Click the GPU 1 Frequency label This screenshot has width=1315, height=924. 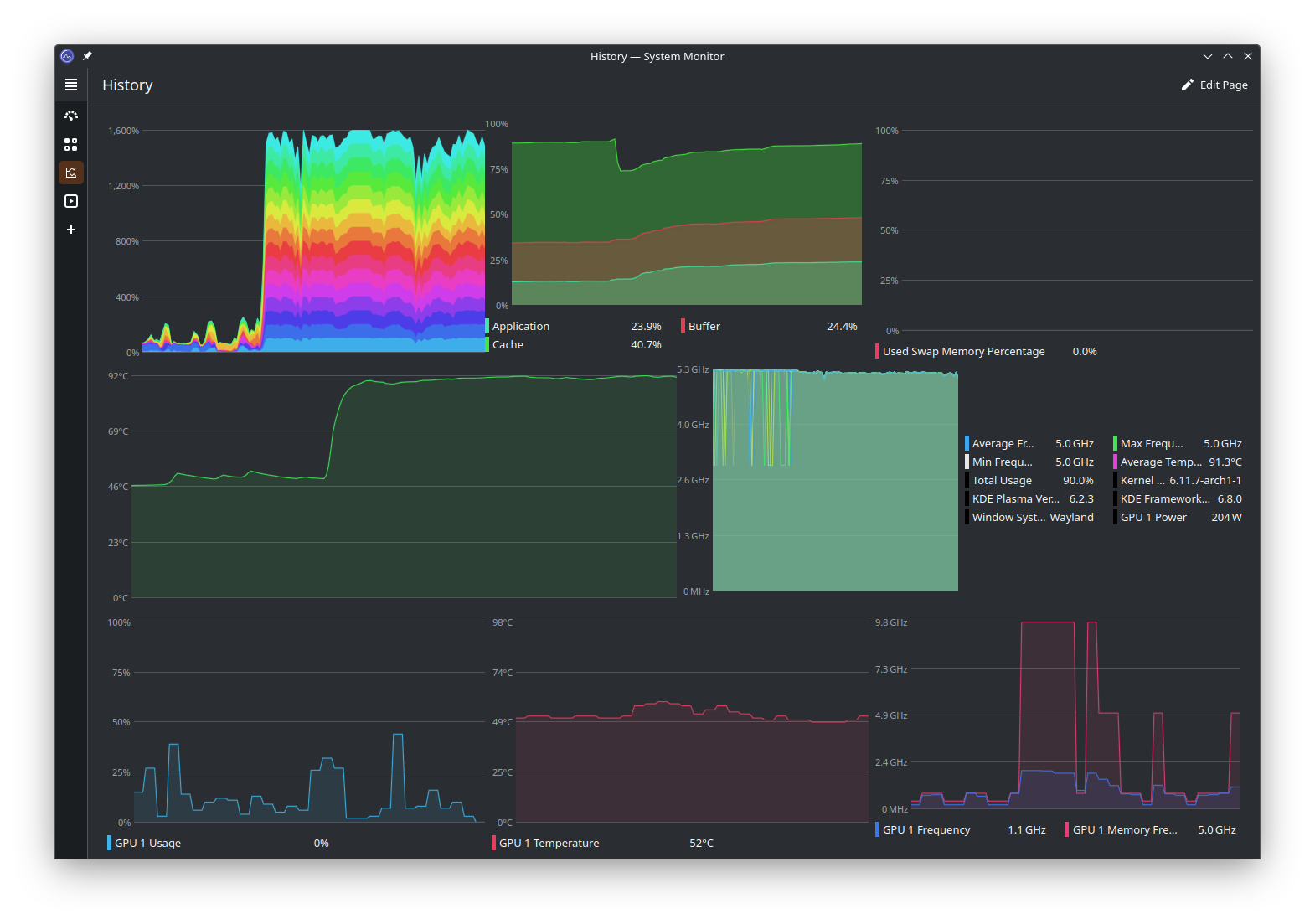pyautogui.click(x=926, y=829)
